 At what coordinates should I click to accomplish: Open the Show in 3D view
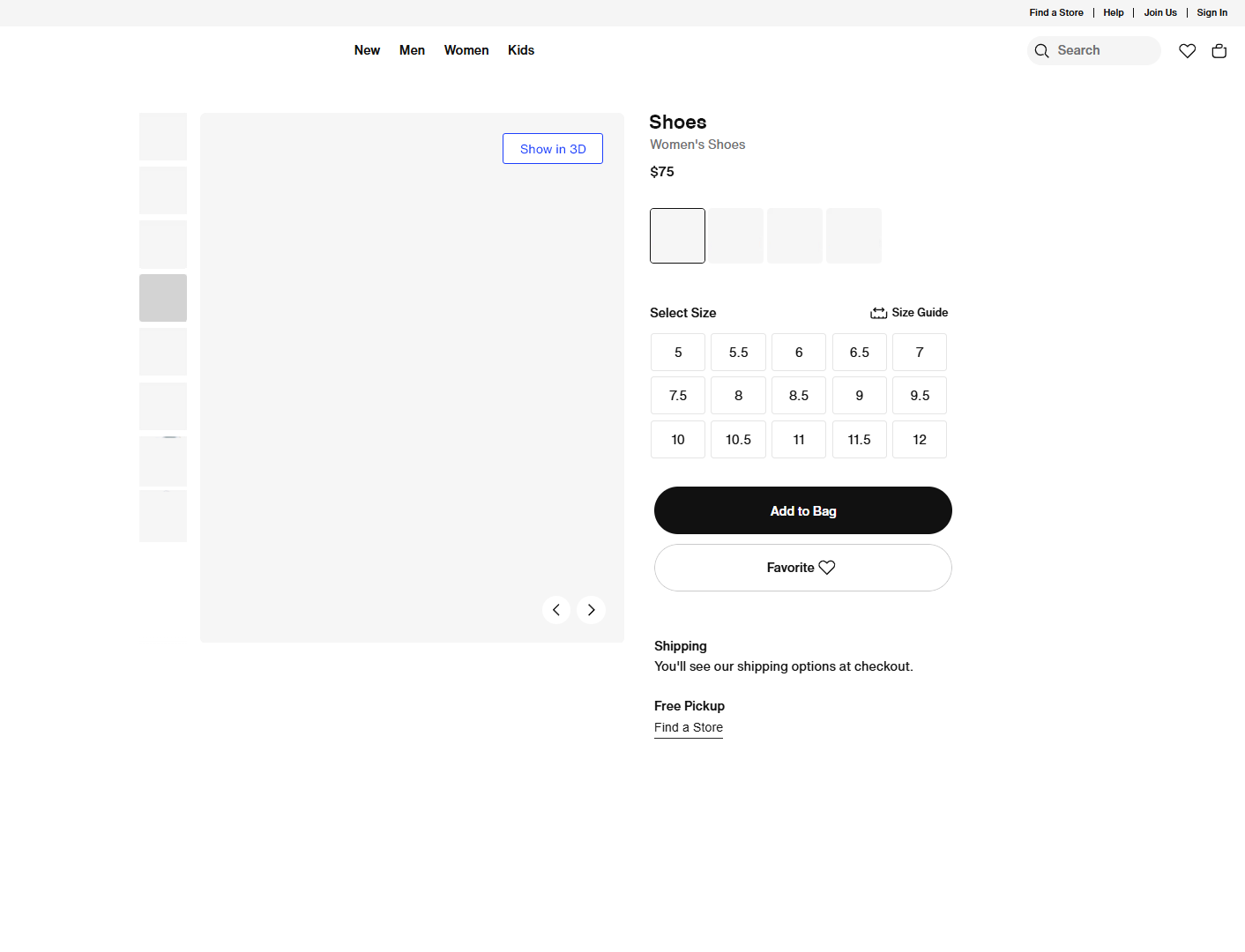553,148
